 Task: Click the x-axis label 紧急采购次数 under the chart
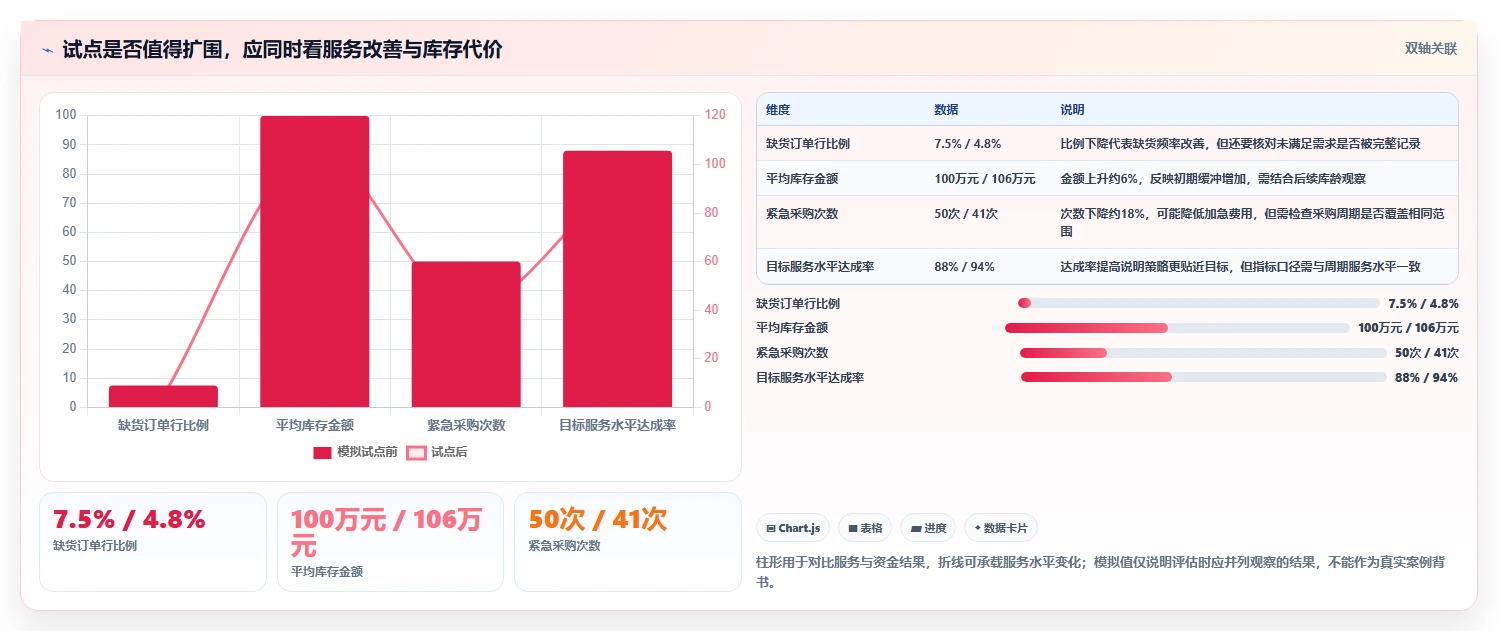click(466, 425)
